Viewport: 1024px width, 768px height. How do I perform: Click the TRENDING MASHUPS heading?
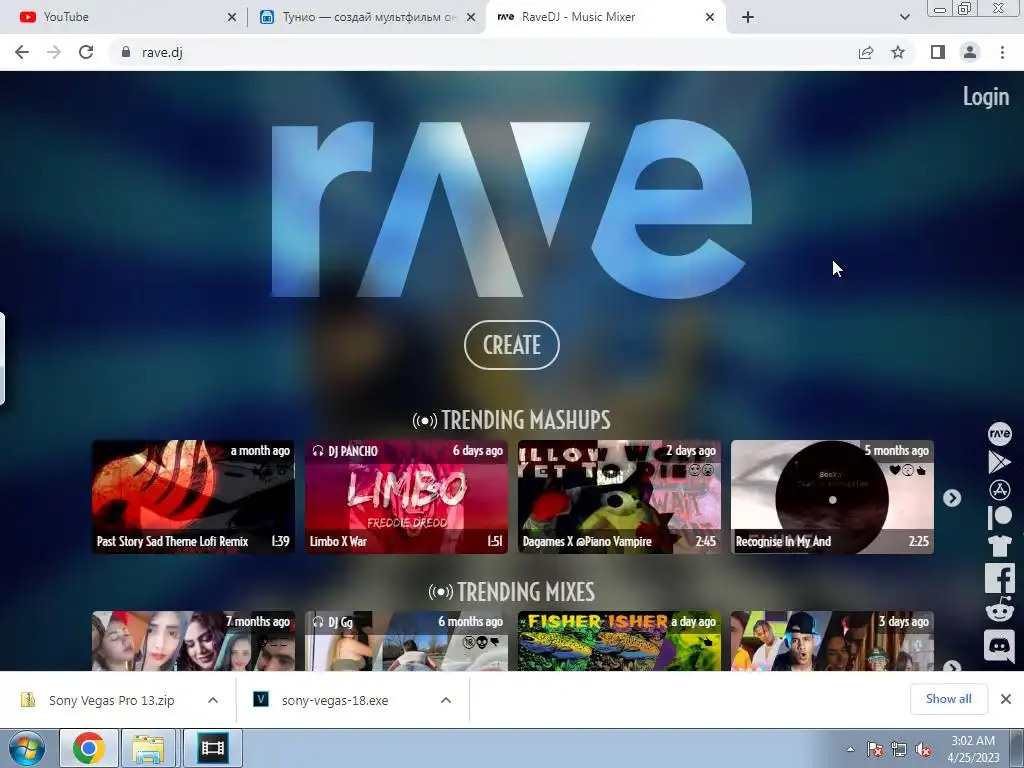coord(512,420)
